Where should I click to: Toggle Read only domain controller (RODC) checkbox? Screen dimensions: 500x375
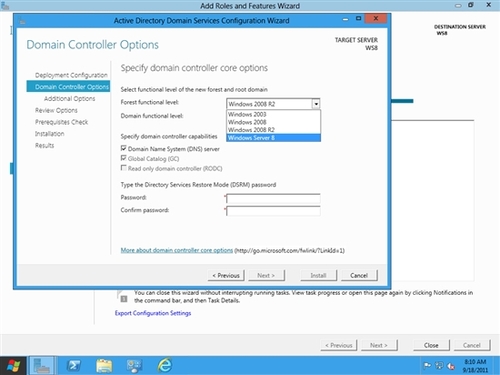tap(124, 168)
